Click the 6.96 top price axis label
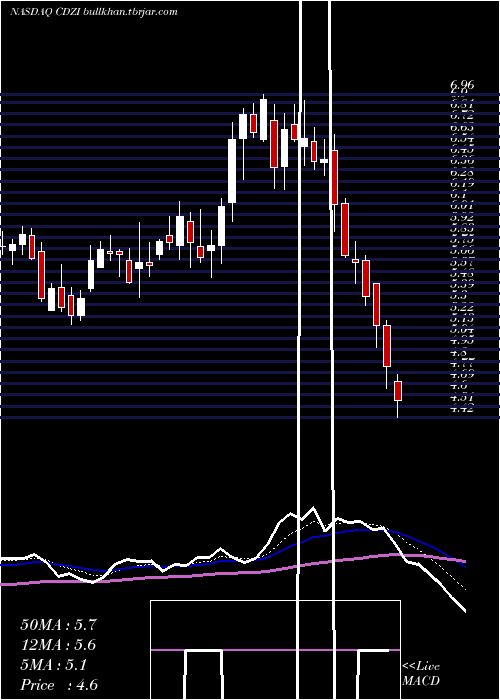 [x=462, y=85]
